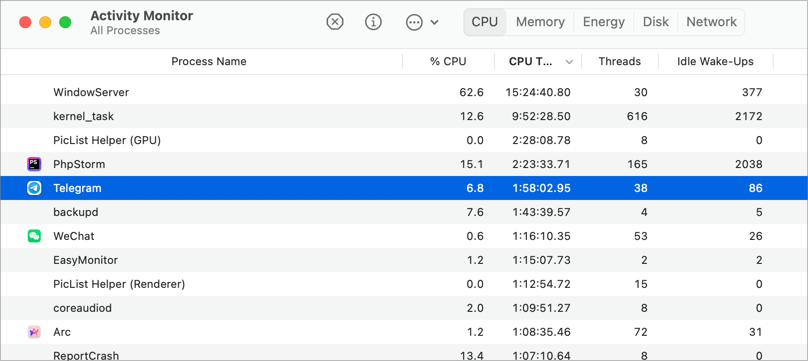This screenshot has width=808, height=361.
Task: Sort by the % CPU column header
Action: (448, 62)
